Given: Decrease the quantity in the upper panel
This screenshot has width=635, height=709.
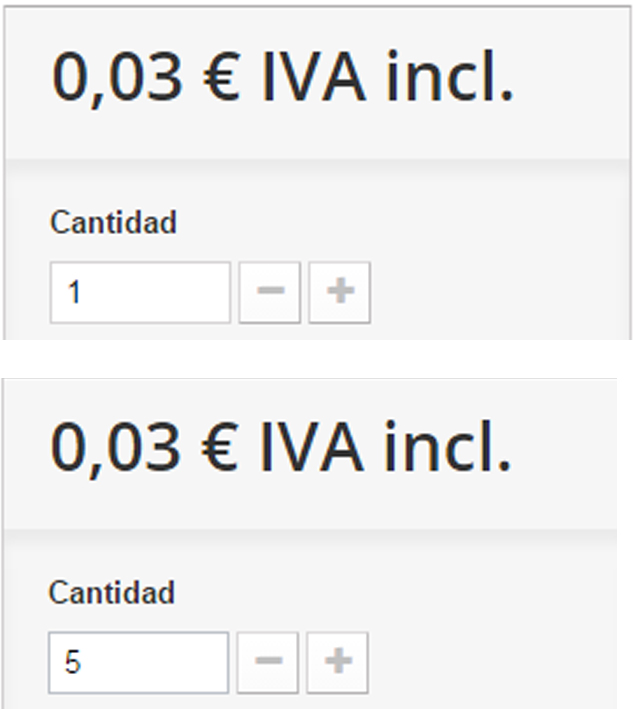Looking at the screenshot, I should [x=270, y=292].
